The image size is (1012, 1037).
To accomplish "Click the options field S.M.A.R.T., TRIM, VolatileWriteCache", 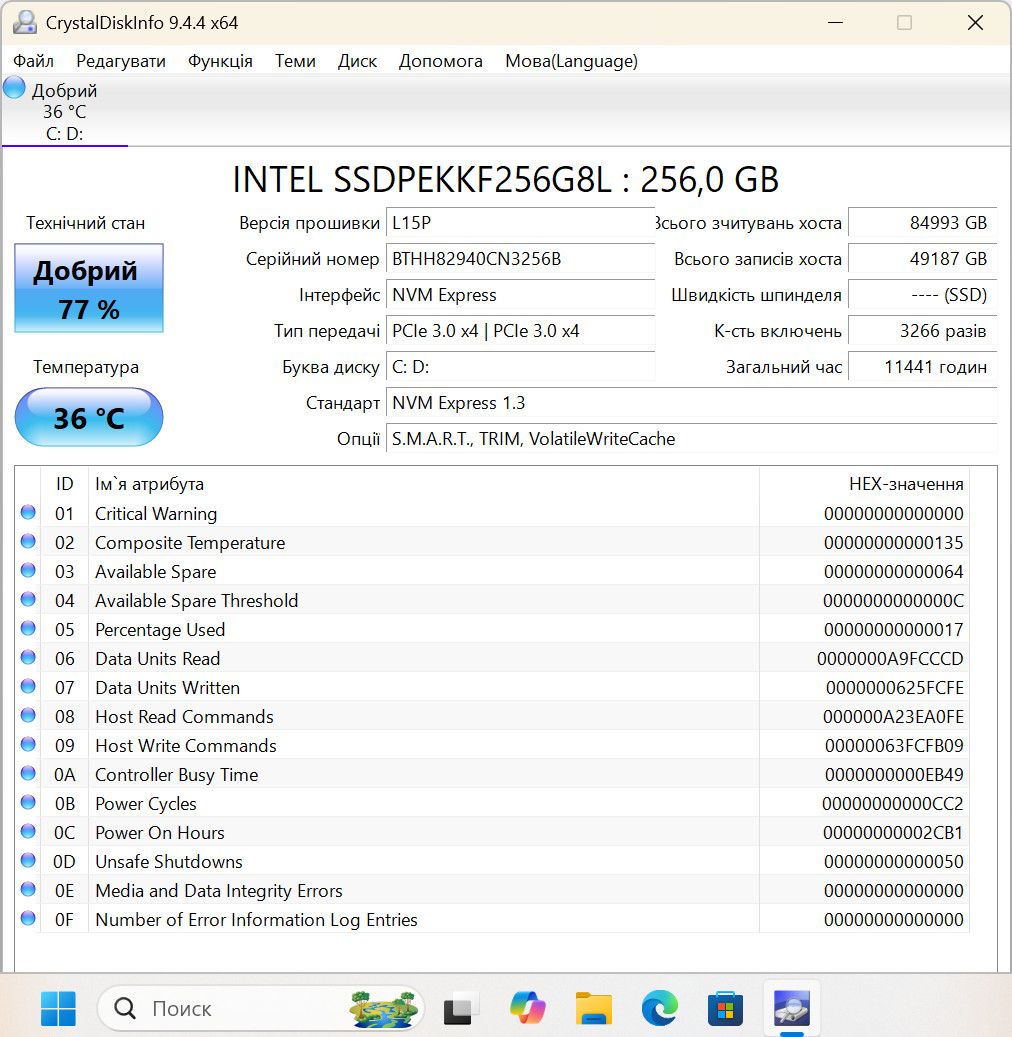I will click(691, 439).
